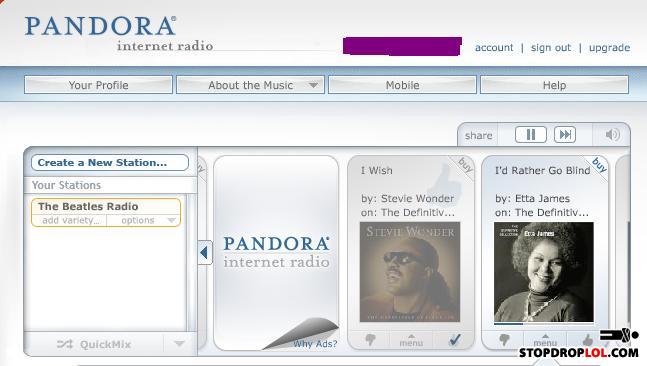Open About the Music menu

click(x=250, y=85)
